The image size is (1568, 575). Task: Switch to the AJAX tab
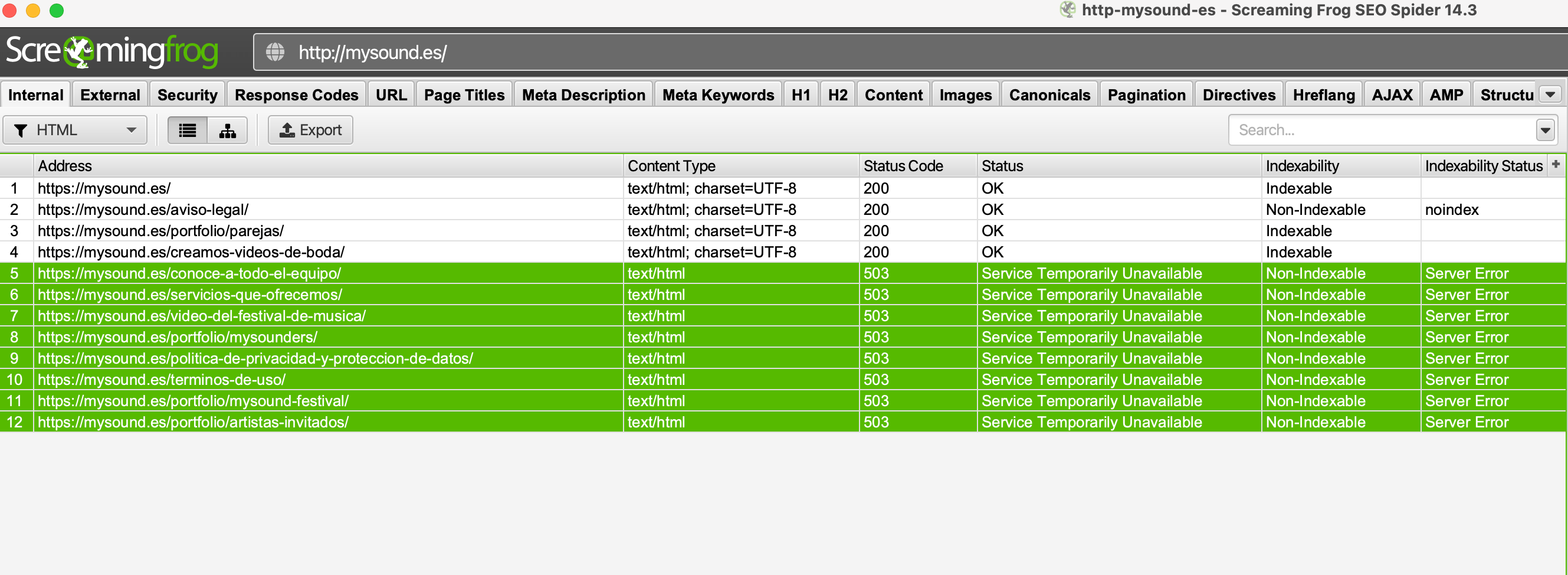click(1392, 95)
